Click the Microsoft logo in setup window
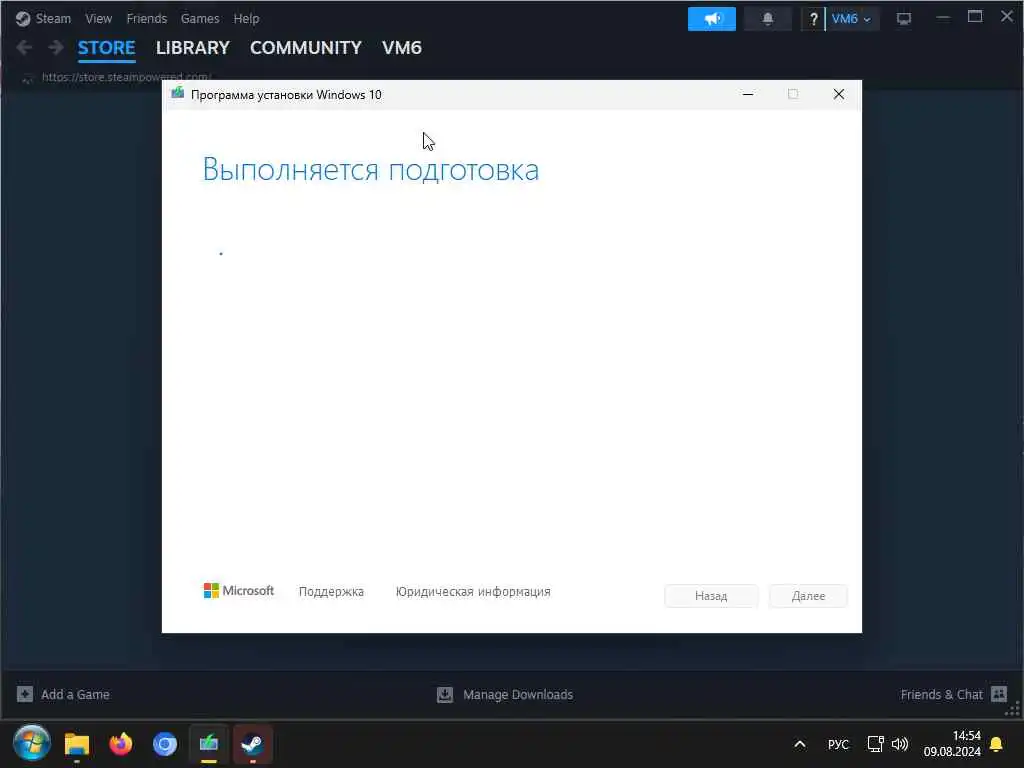The height and width of the screenshot is (768, 1024). click(x=239, y=590)
